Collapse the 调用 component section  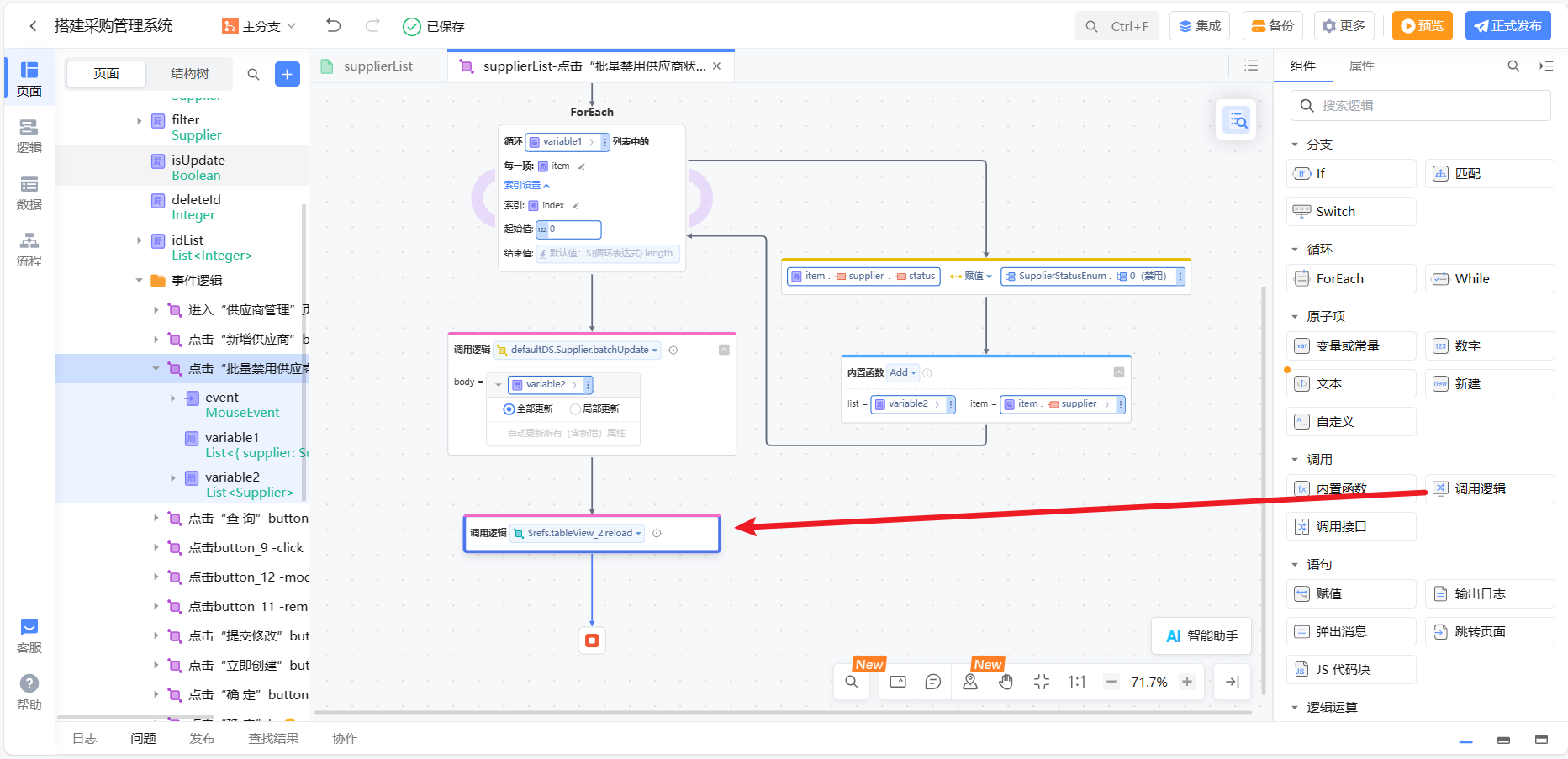pos(1295,460)
